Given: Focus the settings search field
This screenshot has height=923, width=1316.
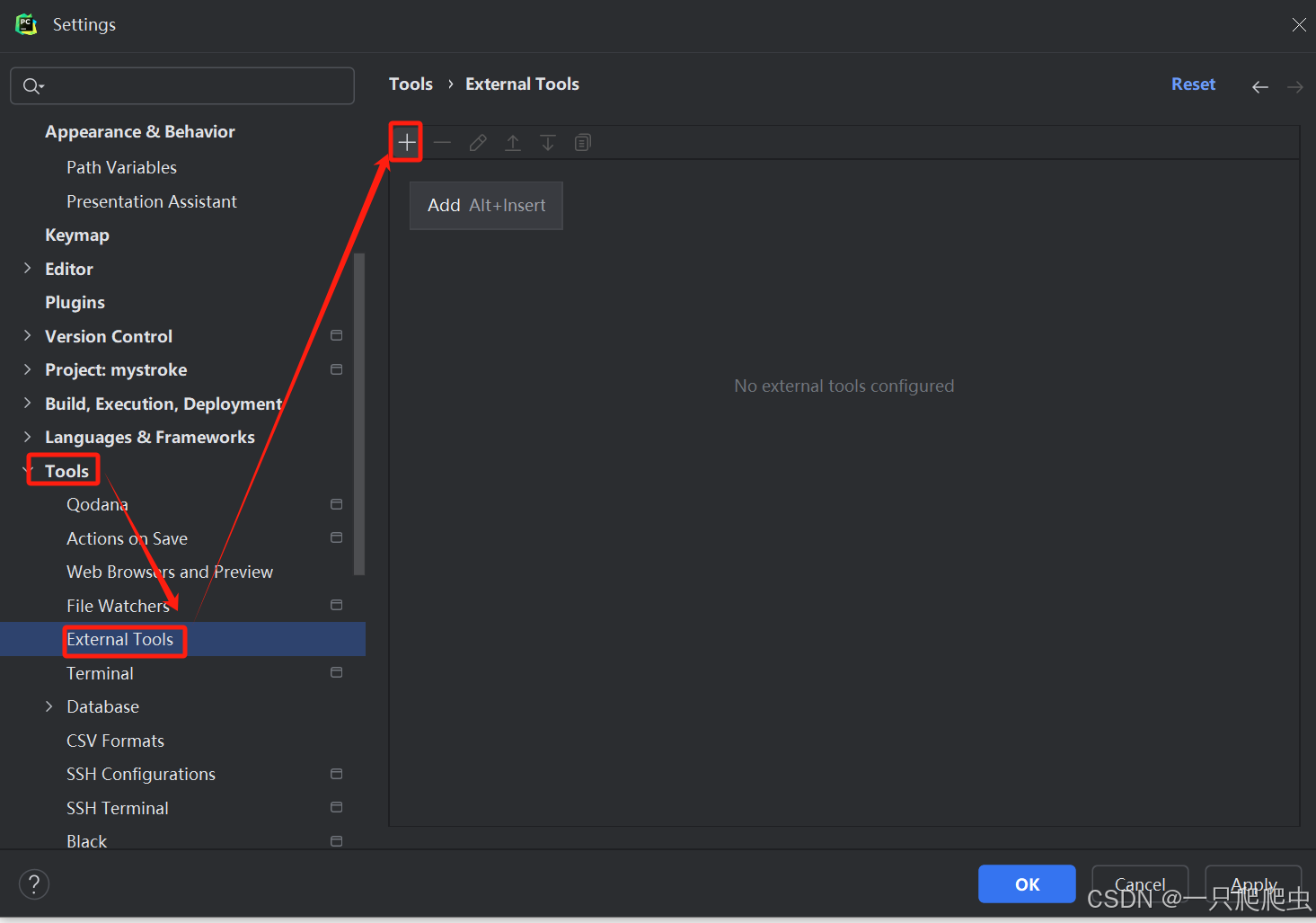Looking at the screenshot, I should (x=182, y=86).
